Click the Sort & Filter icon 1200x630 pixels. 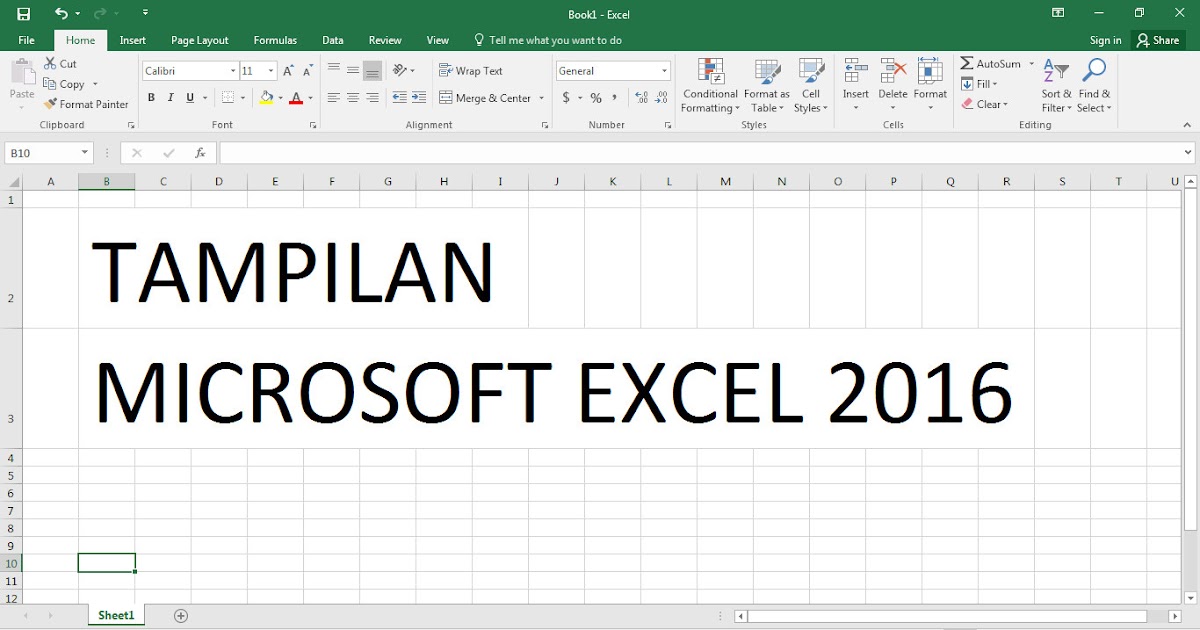click(x=1056, y=72)
